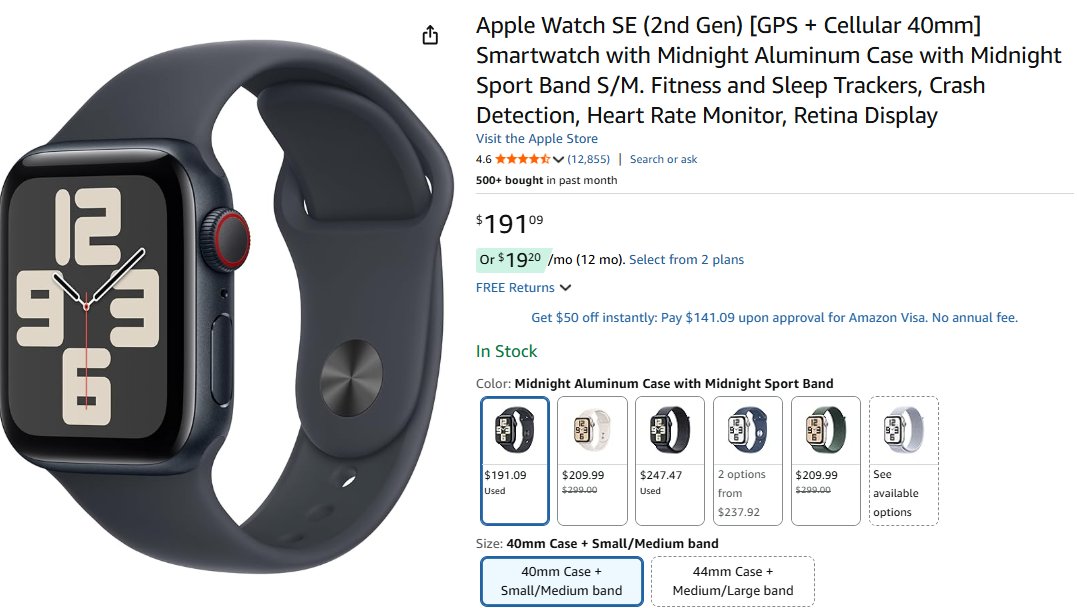Pick blue band with 2 options
Viewport: 1077px width, 608px height.
[x=748, y=460]
